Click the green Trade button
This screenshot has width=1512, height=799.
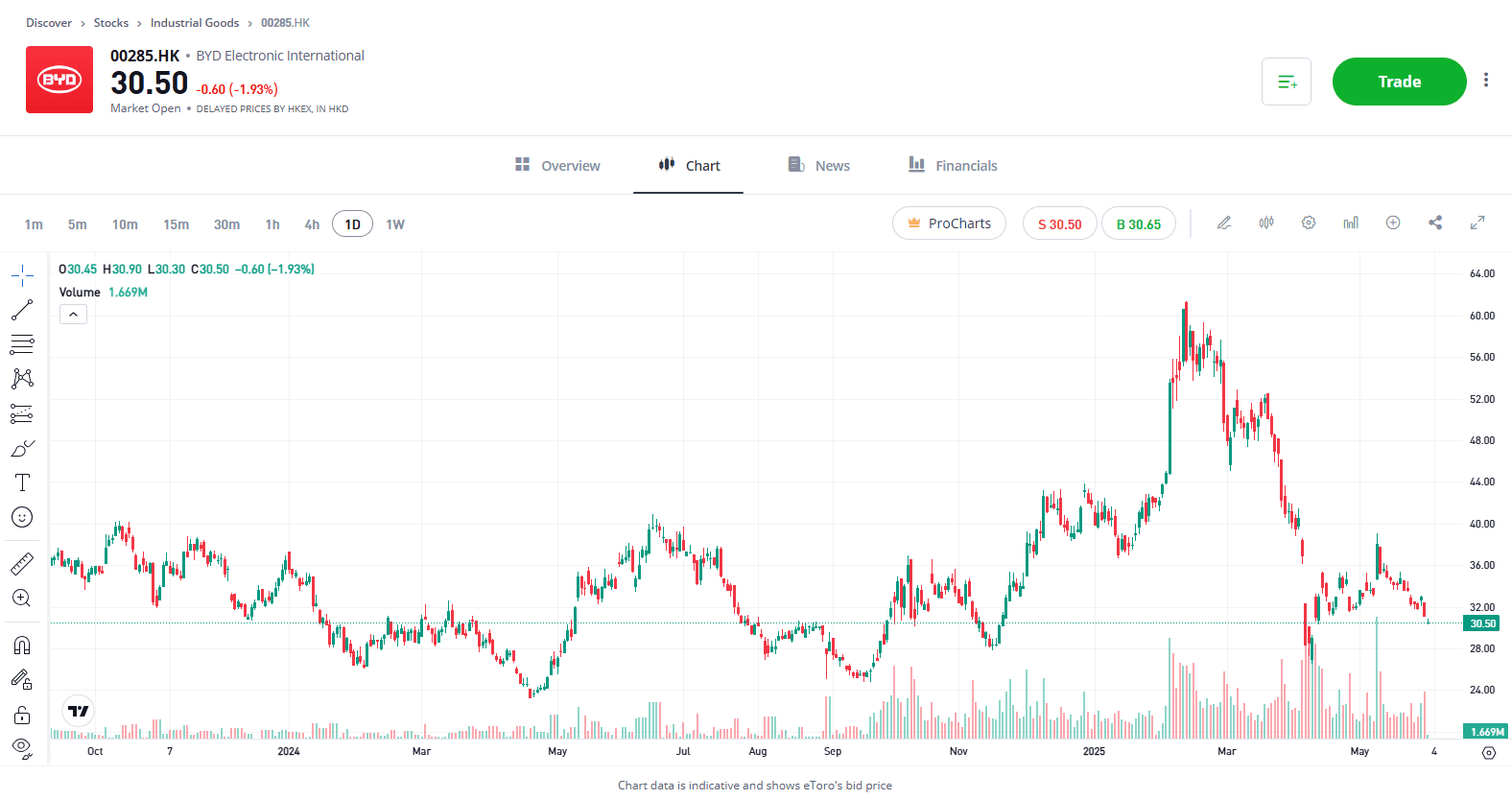tap(1399, 82)
